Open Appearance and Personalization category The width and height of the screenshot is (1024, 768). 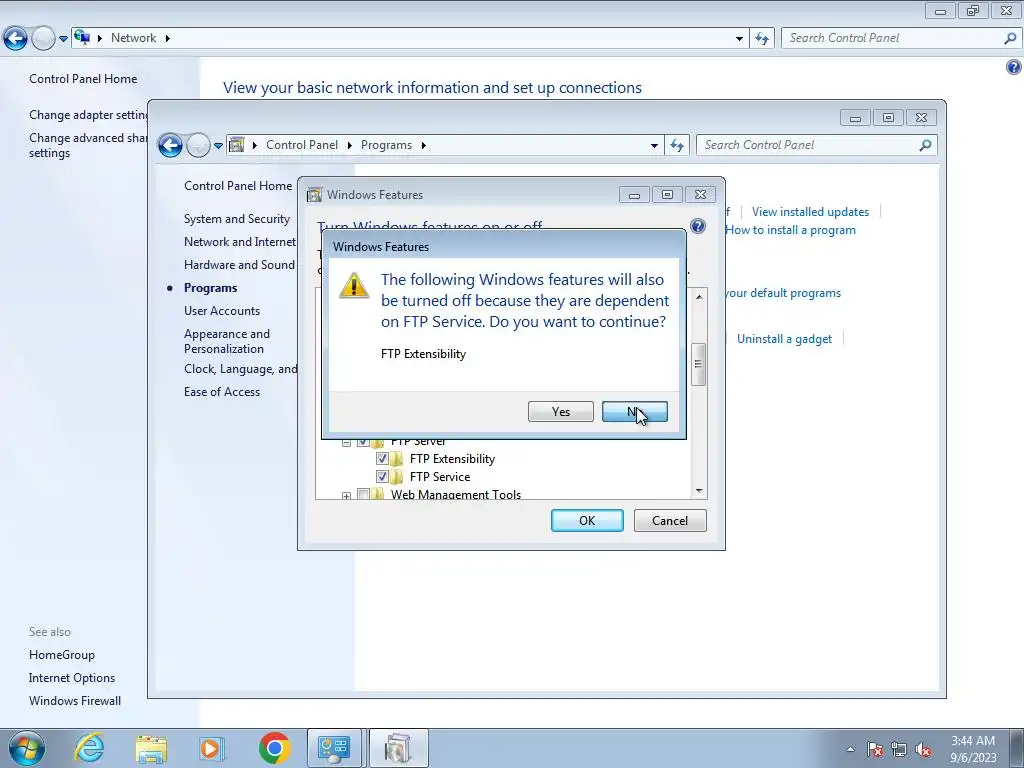coord(227,341)
